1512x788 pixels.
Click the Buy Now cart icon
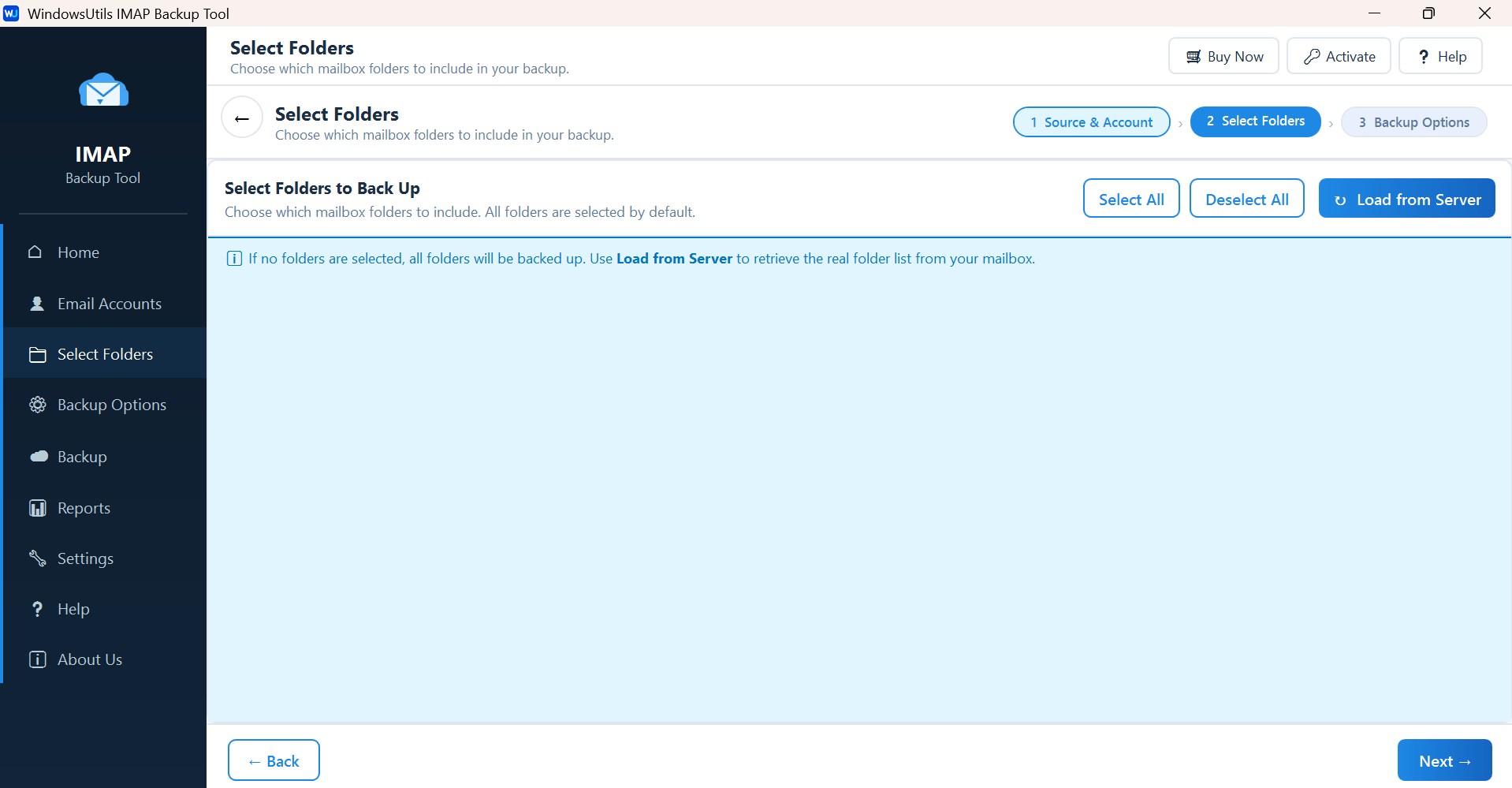pyautogui.click(x=1194, y=57)
